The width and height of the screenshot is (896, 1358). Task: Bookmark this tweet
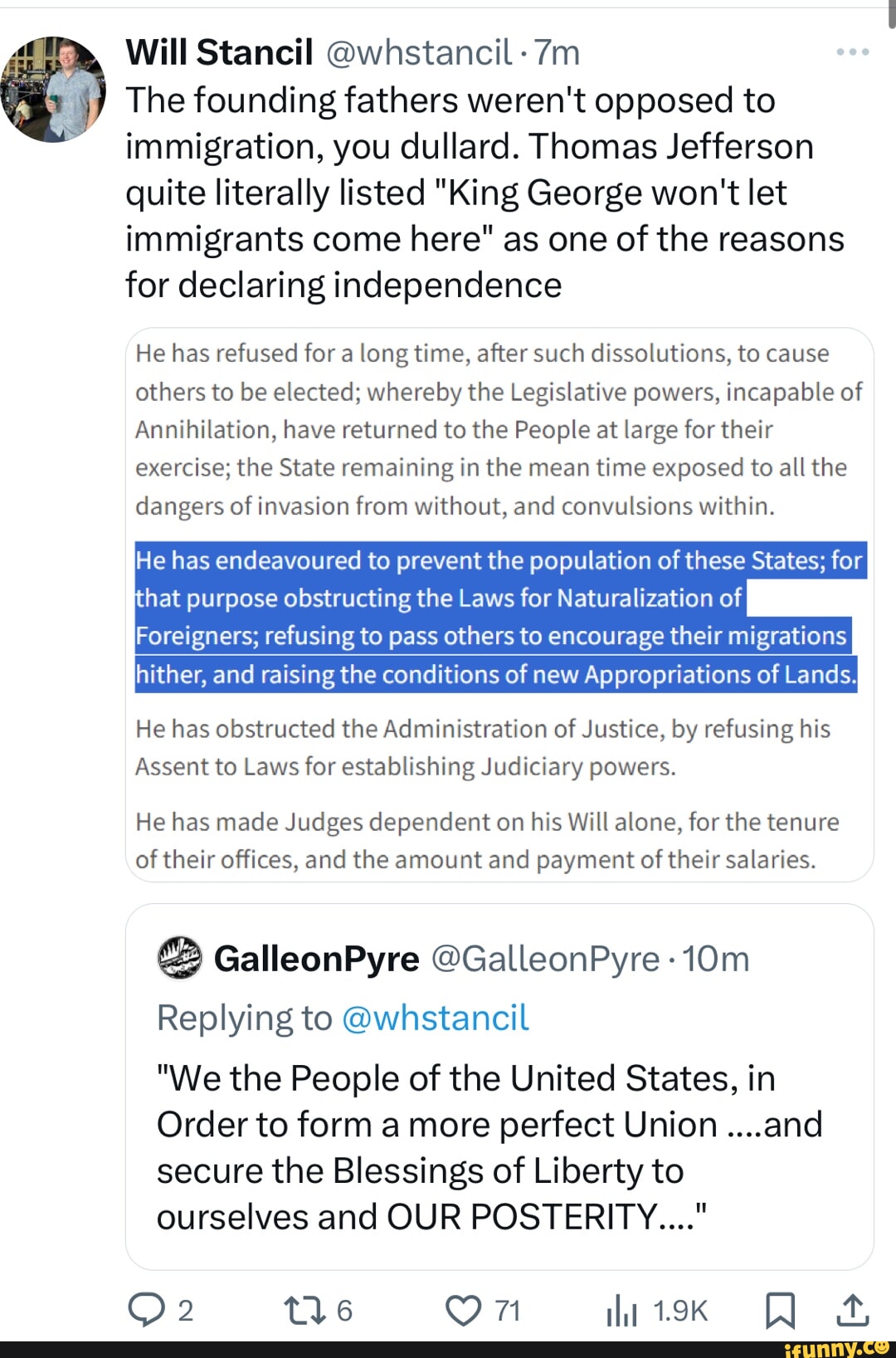[779, 1310]
